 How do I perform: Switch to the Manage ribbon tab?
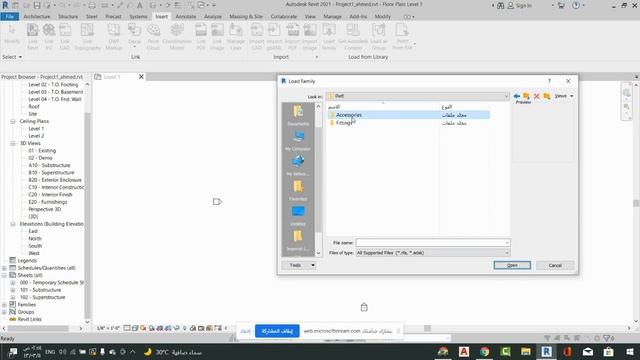click(332, 17)
